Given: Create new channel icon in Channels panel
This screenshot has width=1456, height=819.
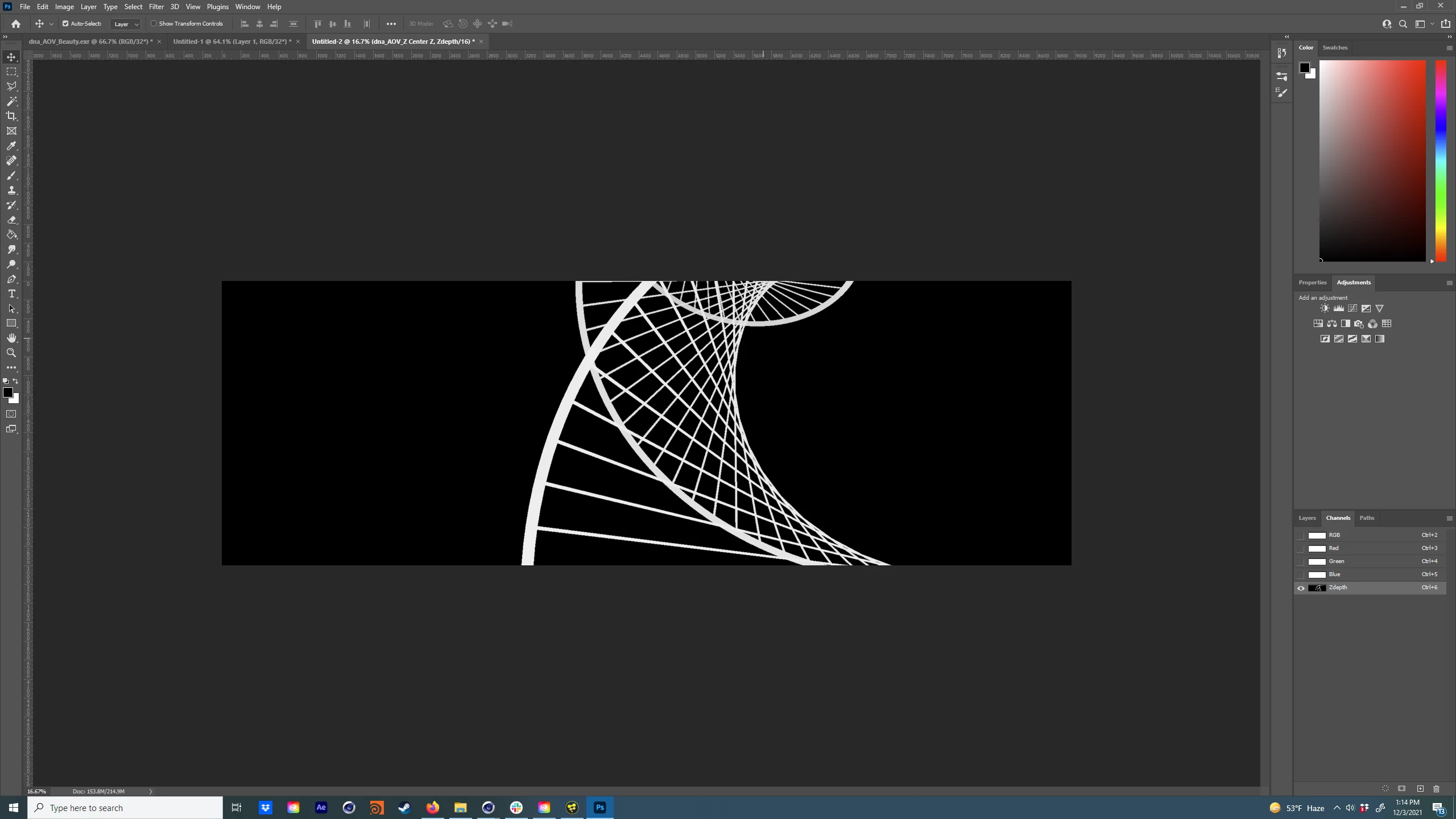Looking at the screenshot, I should click(1420, 788).
